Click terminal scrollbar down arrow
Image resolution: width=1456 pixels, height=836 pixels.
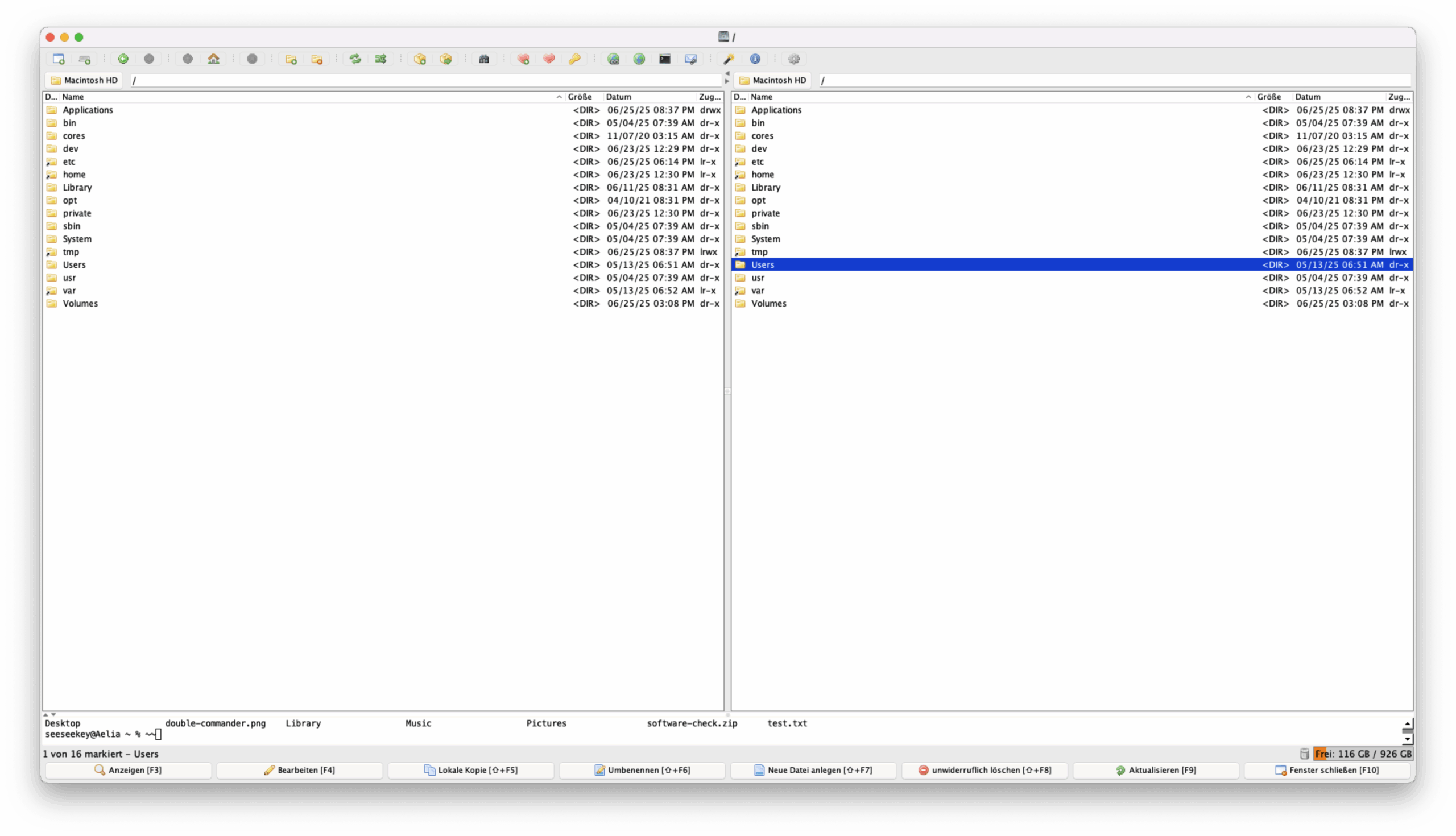[x=1407, y=739]
